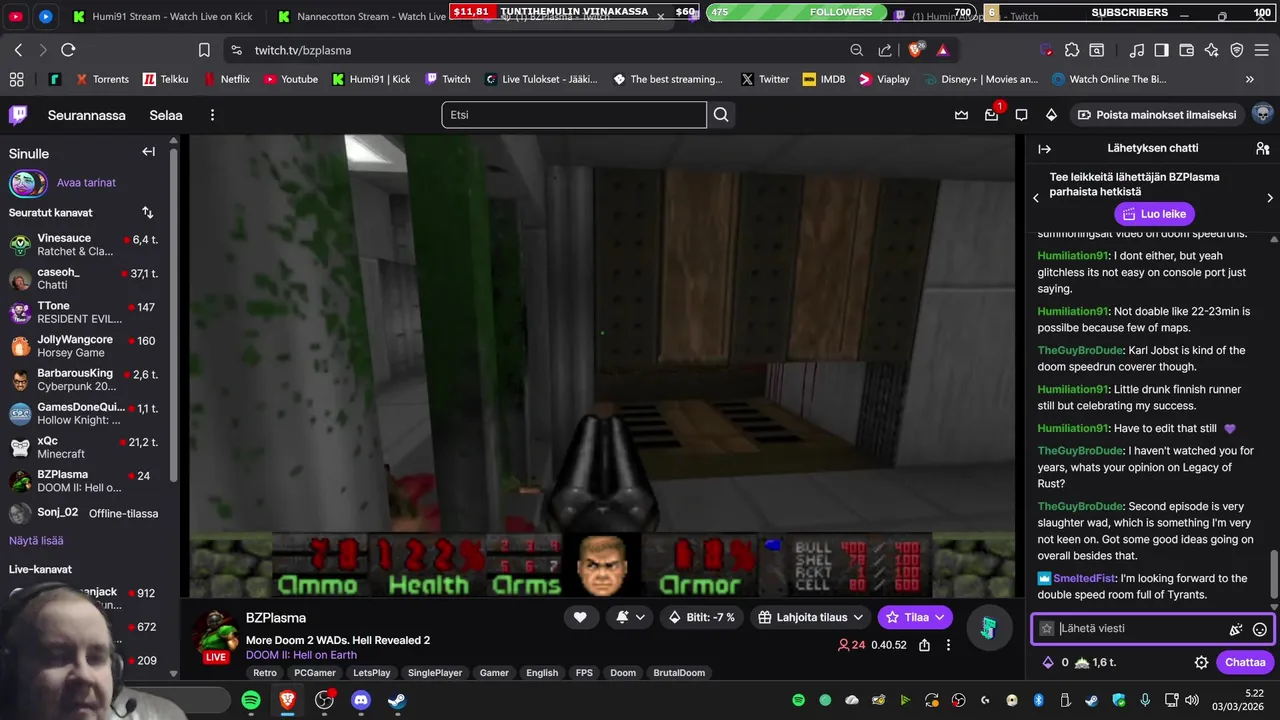1280x720 pixels.
Task: Share the stream via share icon
Action: [x=925, y=645]
